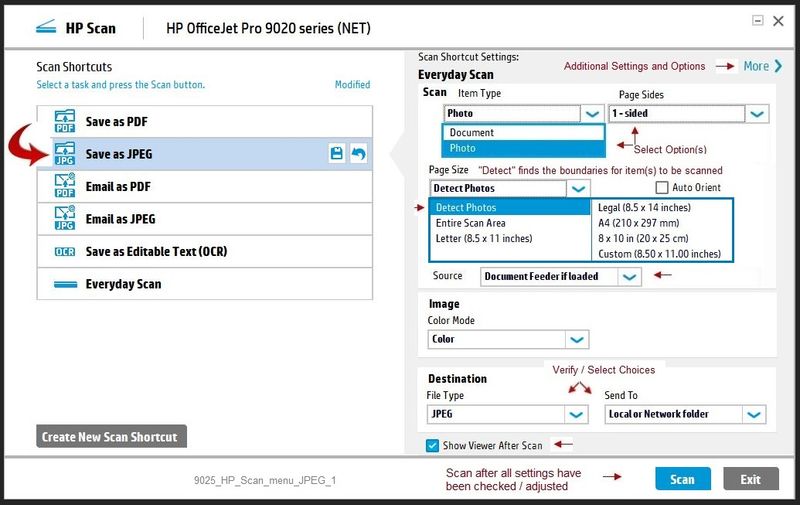Select Detect Photos page size option
Screen dimensions: 800x505
510,207
